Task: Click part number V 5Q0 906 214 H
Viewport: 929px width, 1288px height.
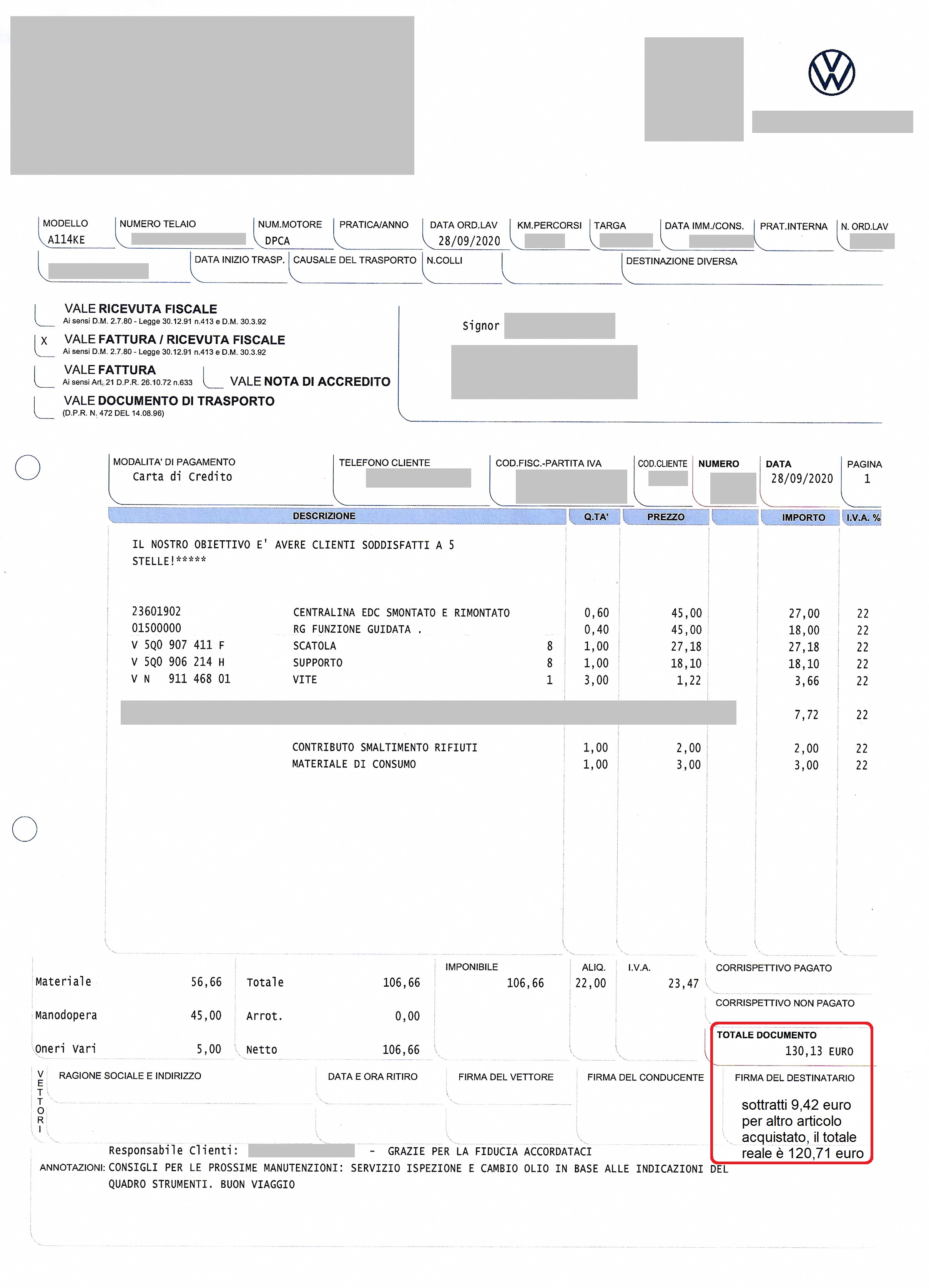Action: tap(178, 662)
